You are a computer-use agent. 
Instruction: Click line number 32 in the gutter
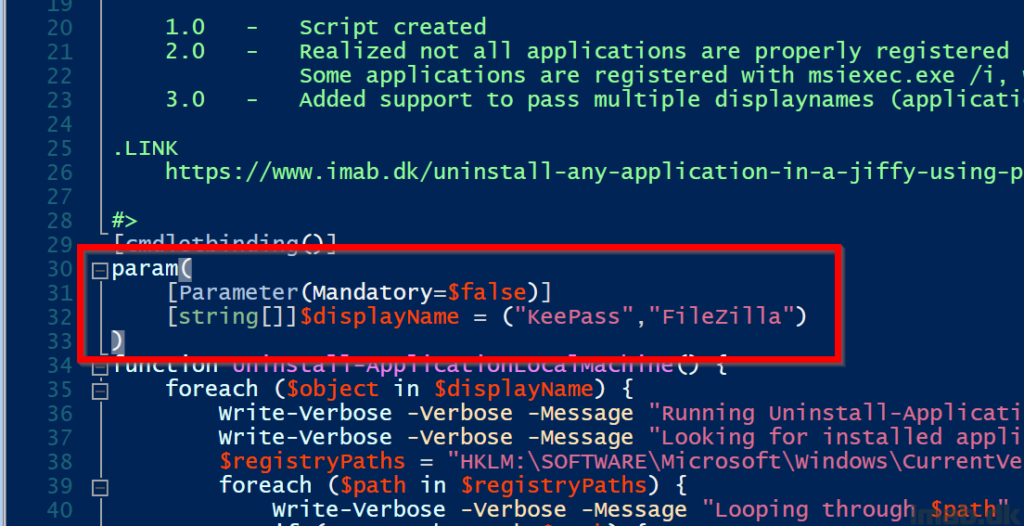point(59,317)
